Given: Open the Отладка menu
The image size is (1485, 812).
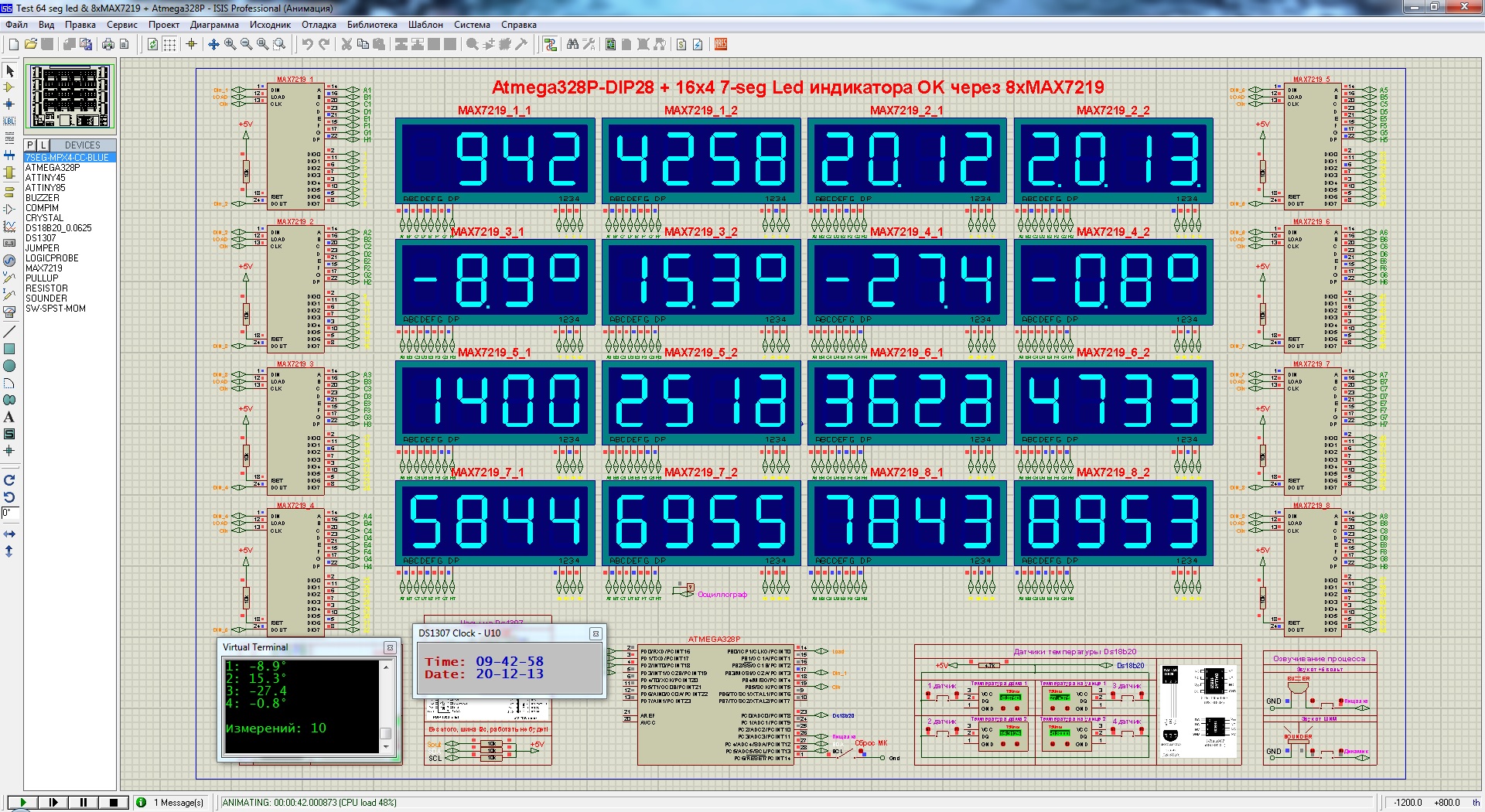Looking at the screenshot, I should [319, 25].
